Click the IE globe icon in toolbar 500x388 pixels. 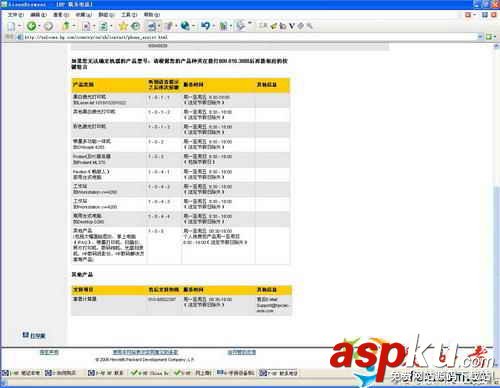185,26
